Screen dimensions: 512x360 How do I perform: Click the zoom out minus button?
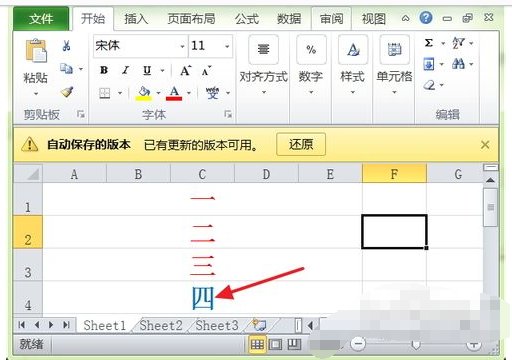(358, 343)
